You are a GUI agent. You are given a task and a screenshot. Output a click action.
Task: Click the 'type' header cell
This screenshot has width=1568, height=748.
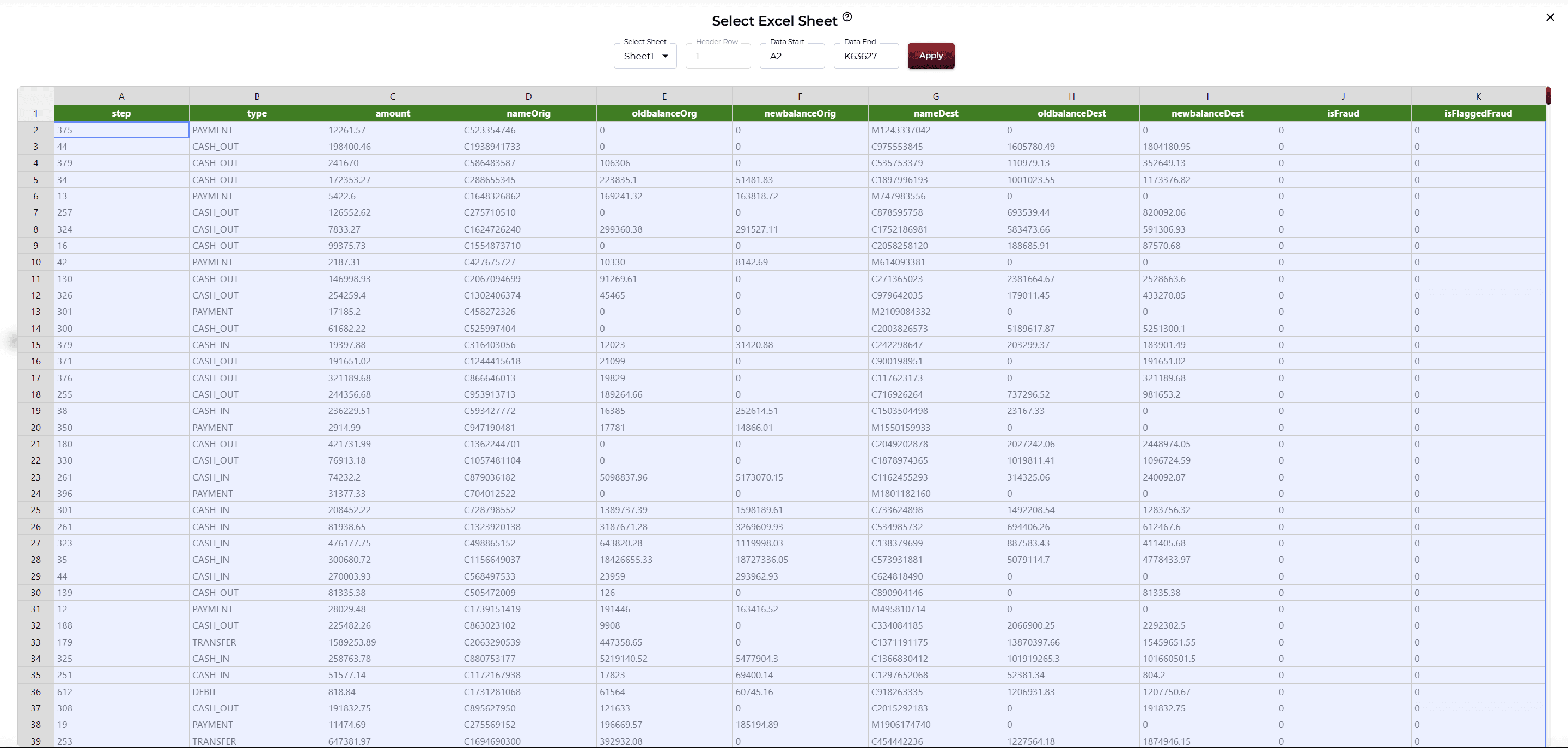pyautogui.click(x=257, y=113)
